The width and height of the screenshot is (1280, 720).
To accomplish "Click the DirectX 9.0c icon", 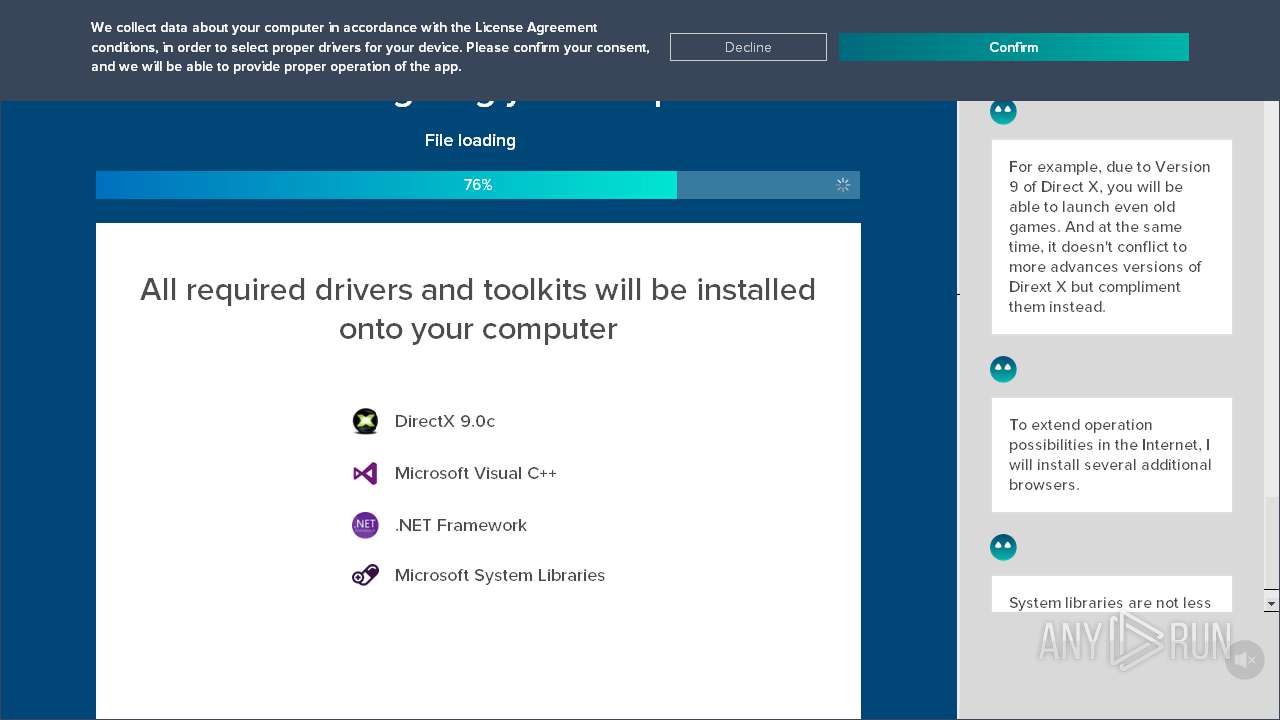I will (365, 421).
